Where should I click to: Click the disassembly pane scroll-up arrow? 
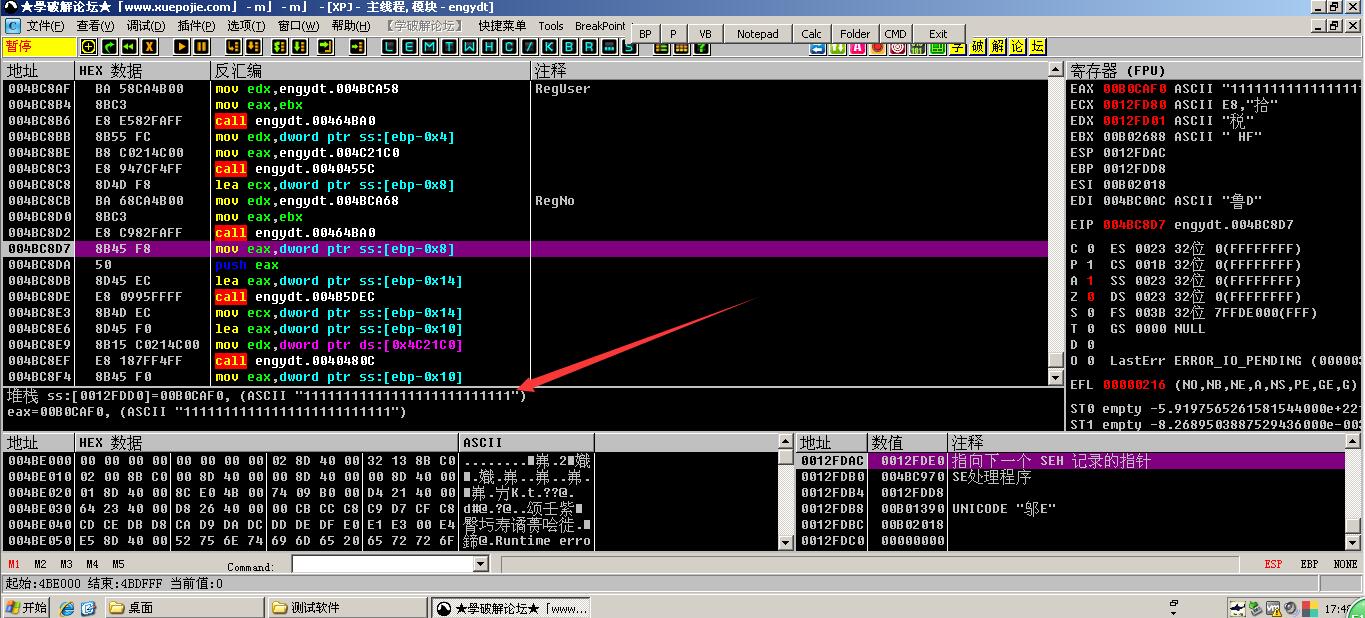(1055, 70)
